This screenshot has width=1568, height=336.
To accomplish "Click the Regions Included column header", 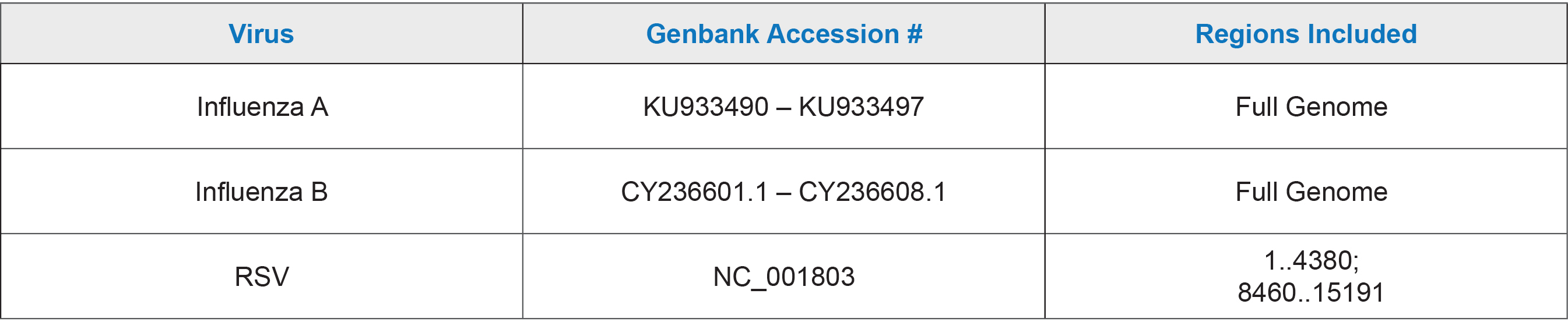I will tap(1306, 34).
